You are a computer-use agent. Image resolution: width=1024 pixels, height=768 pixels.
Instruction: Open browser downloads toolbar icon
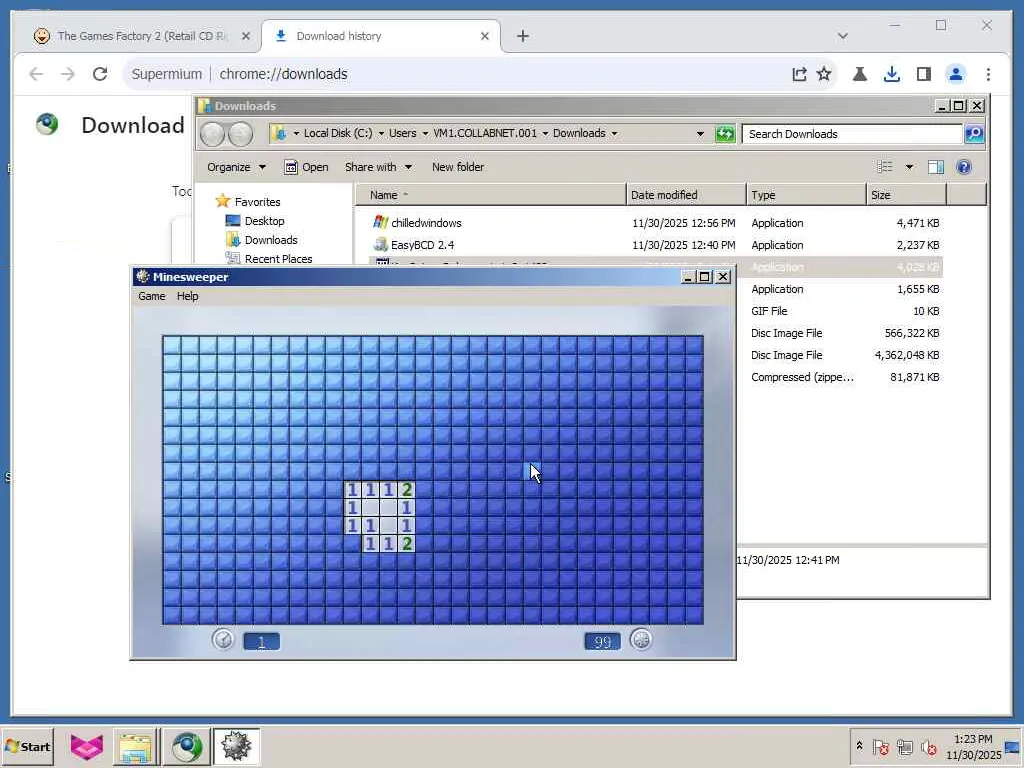pyautogui.click(x=891, y=74)
